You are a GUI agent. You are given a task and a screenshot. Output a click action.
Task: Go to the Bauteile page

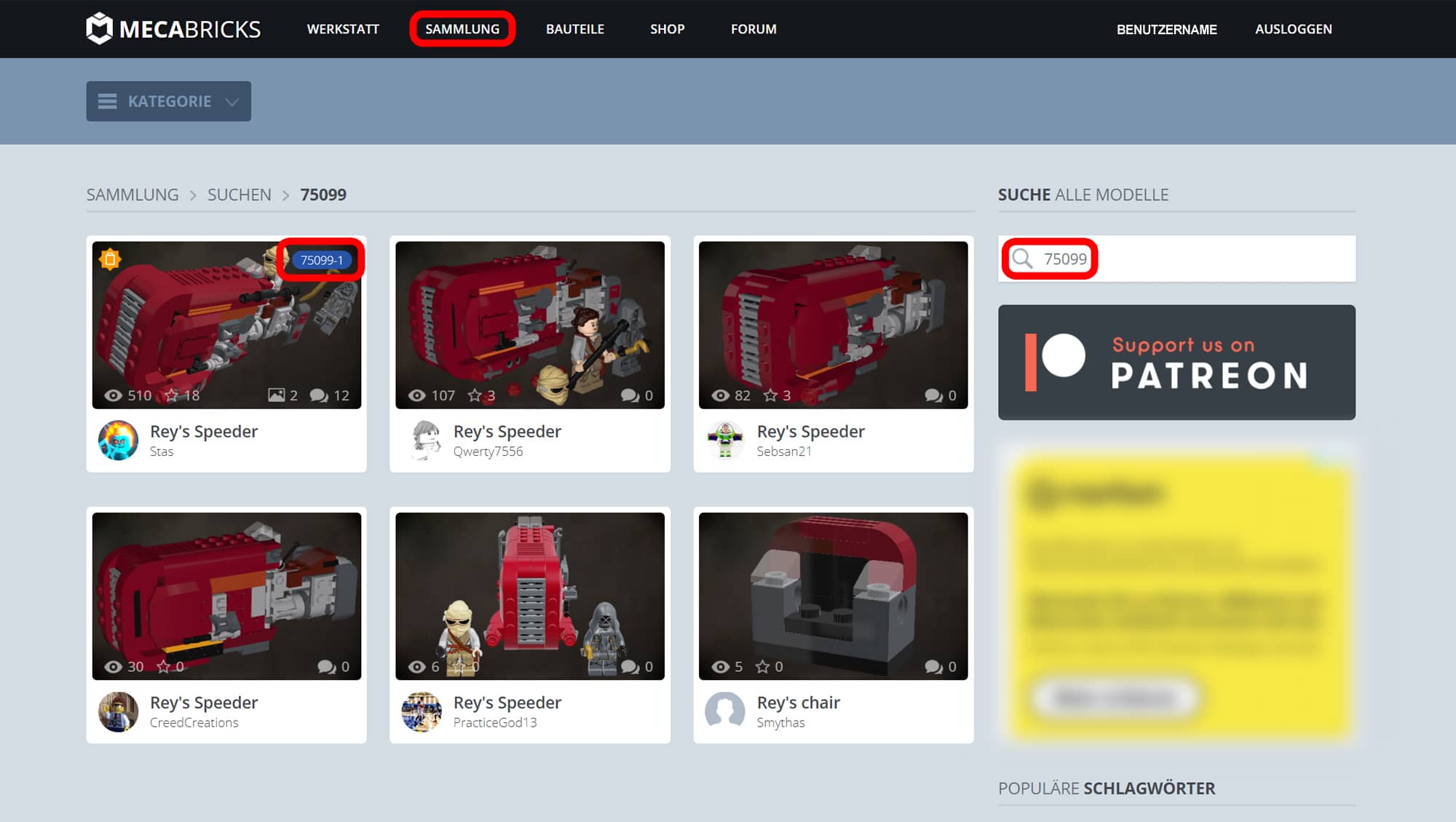(575, 29)
